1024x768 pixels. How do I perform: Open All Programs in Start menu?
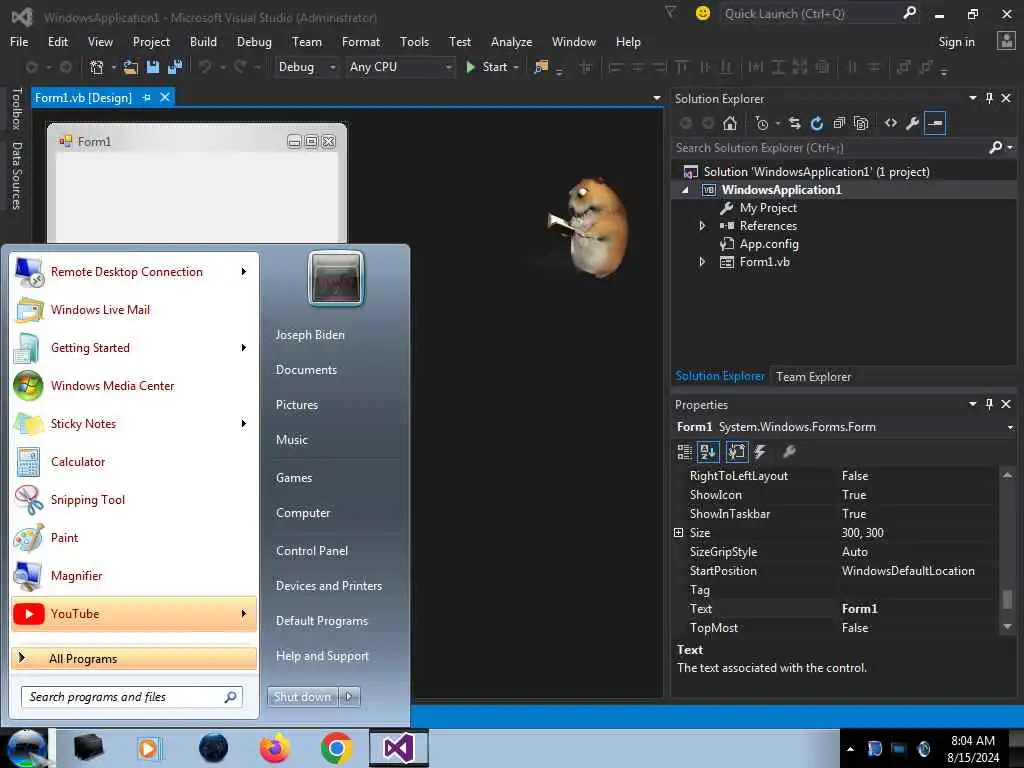pyautogui.click(x=134, y=658)
